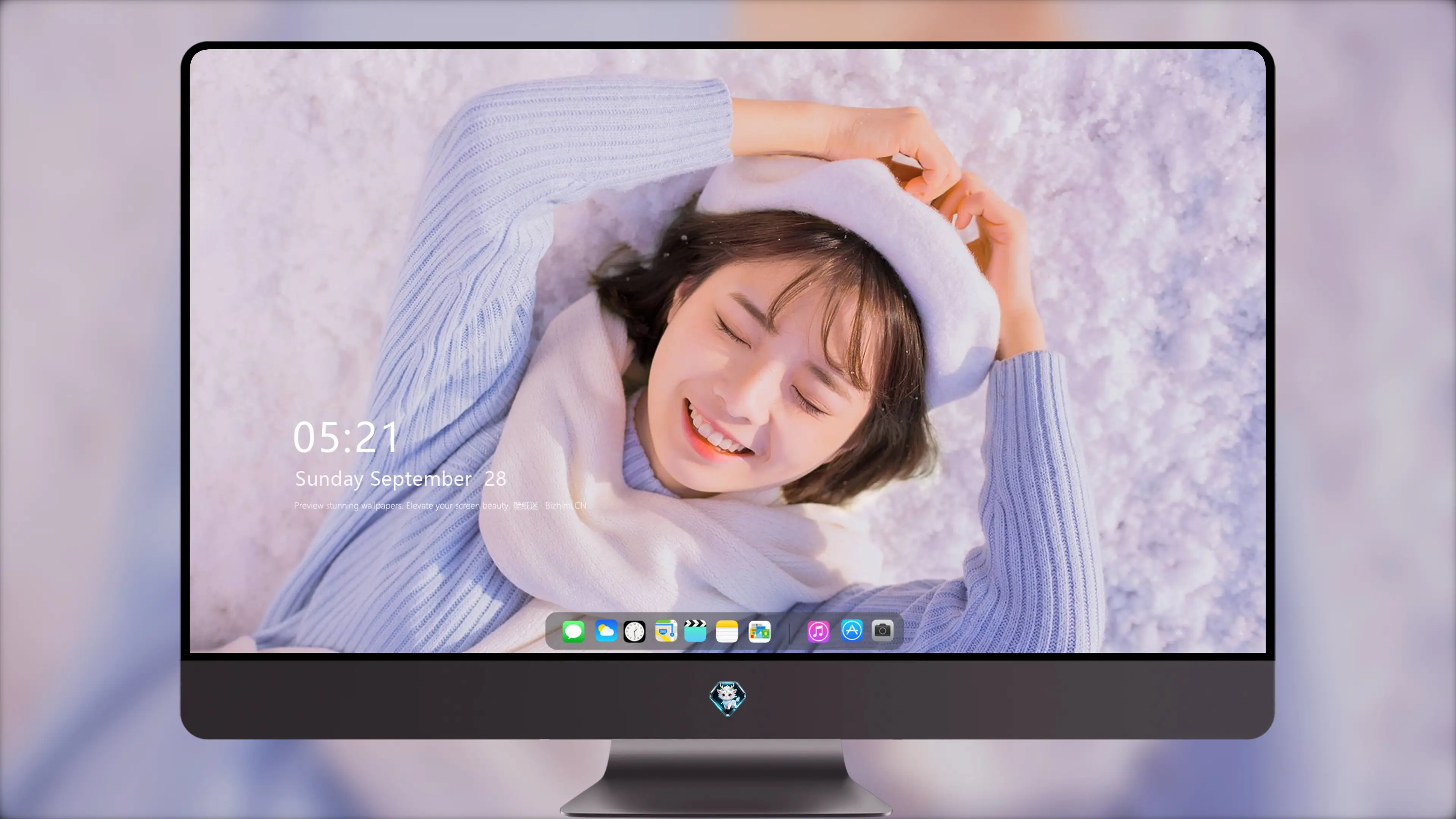Open the yellow Notes app icon
1456x819 pixels.
727,631
